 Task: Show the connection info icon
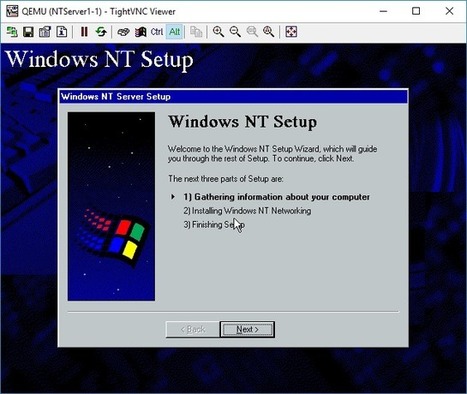(62, 32)
